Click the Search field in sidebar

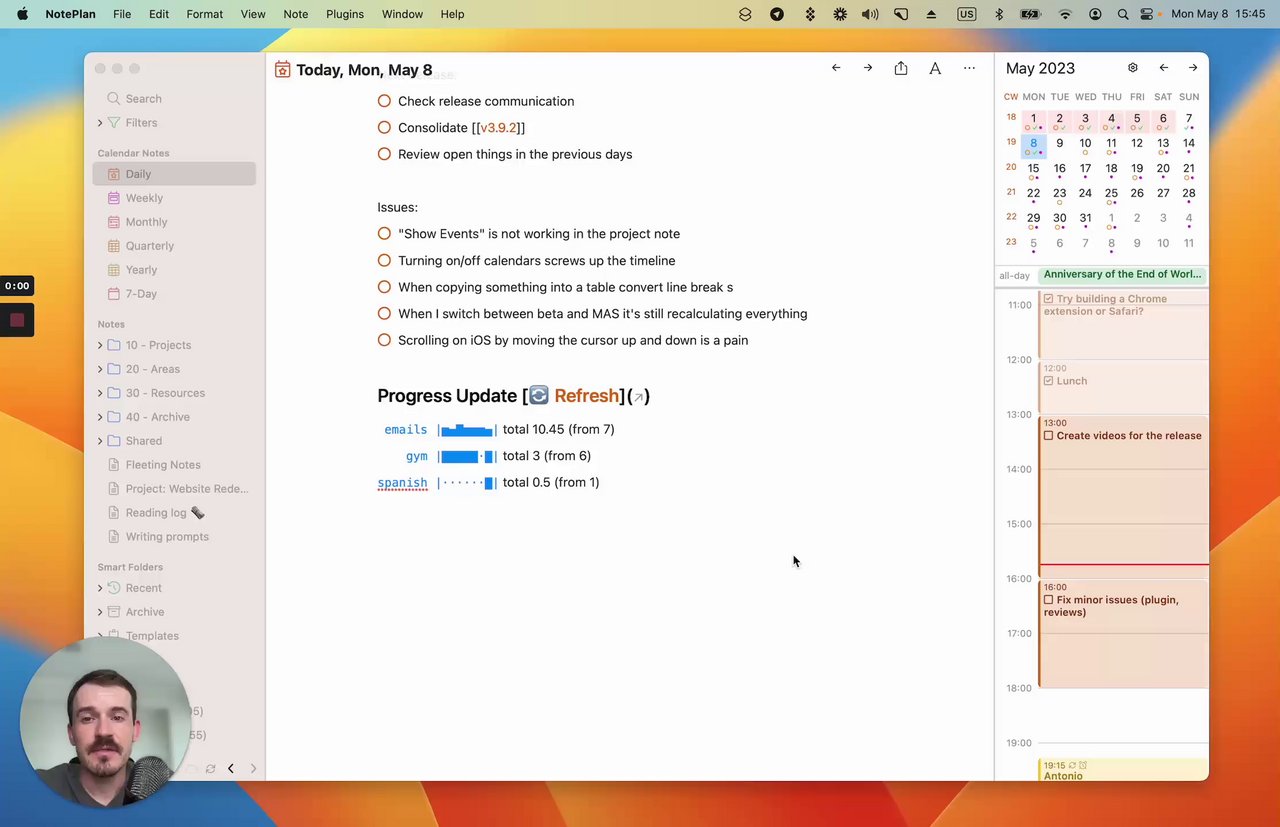click(x=175, y=99)
